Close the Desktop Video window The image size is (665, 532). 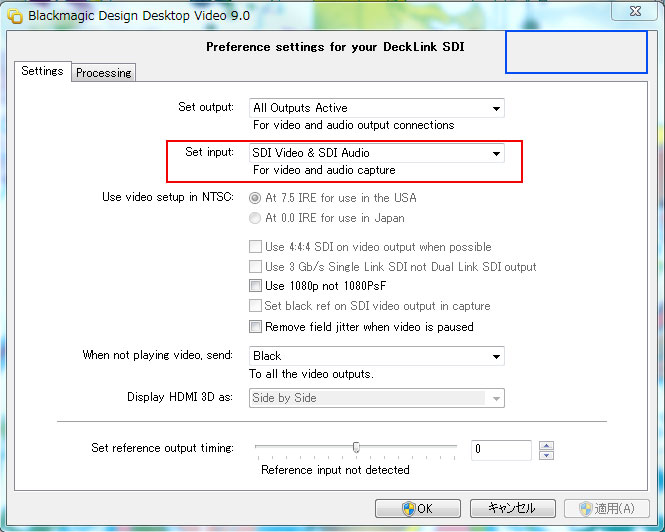[634, 11]
